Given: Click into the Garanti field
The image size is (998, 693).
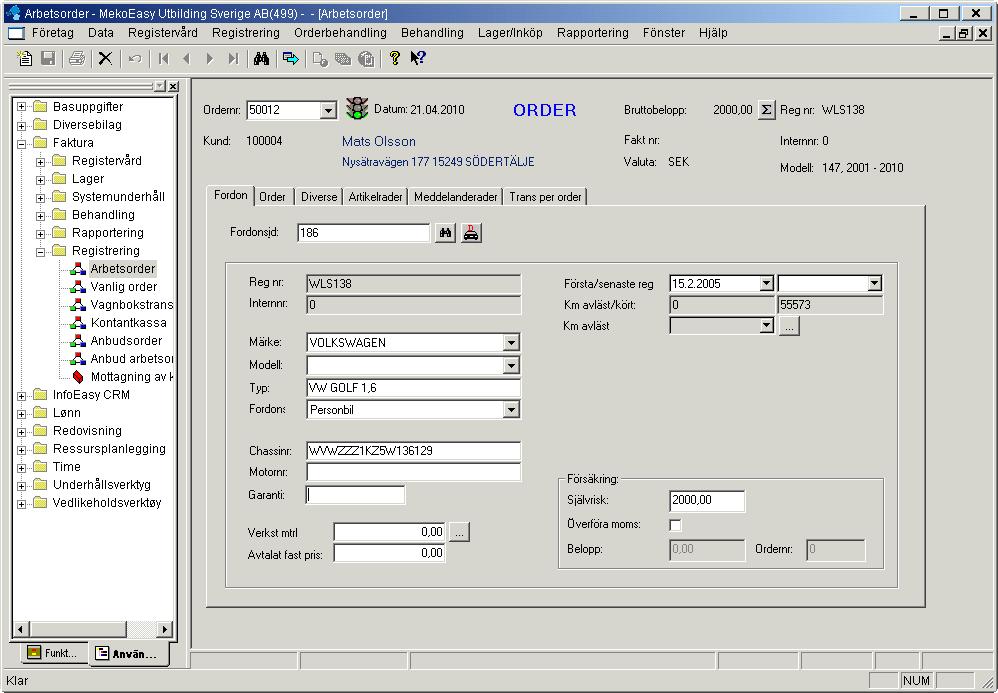Looking at the screenshot, I should 355,495.
